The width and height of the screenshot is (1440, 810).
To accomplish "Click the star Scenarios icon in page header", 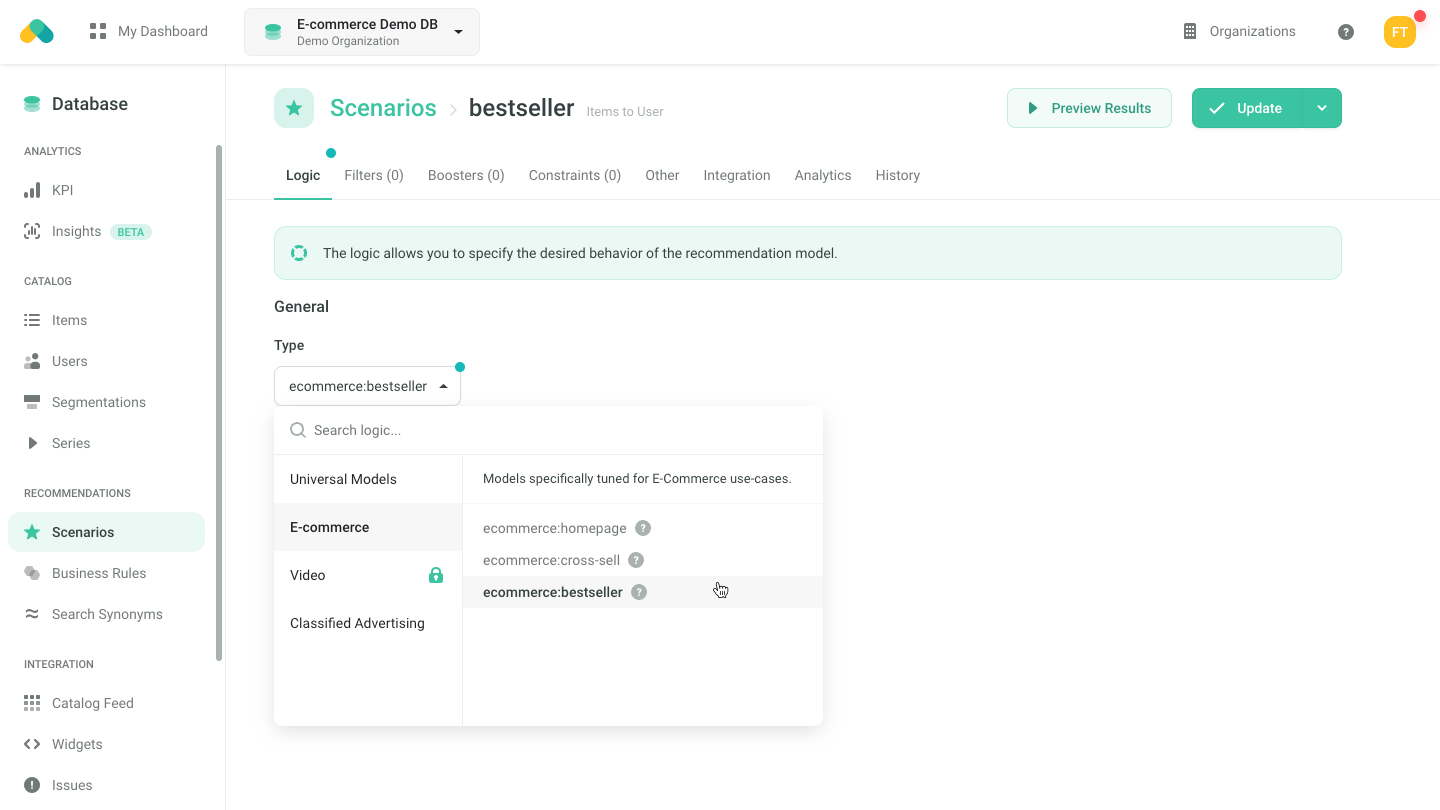I will pos(294,108).
